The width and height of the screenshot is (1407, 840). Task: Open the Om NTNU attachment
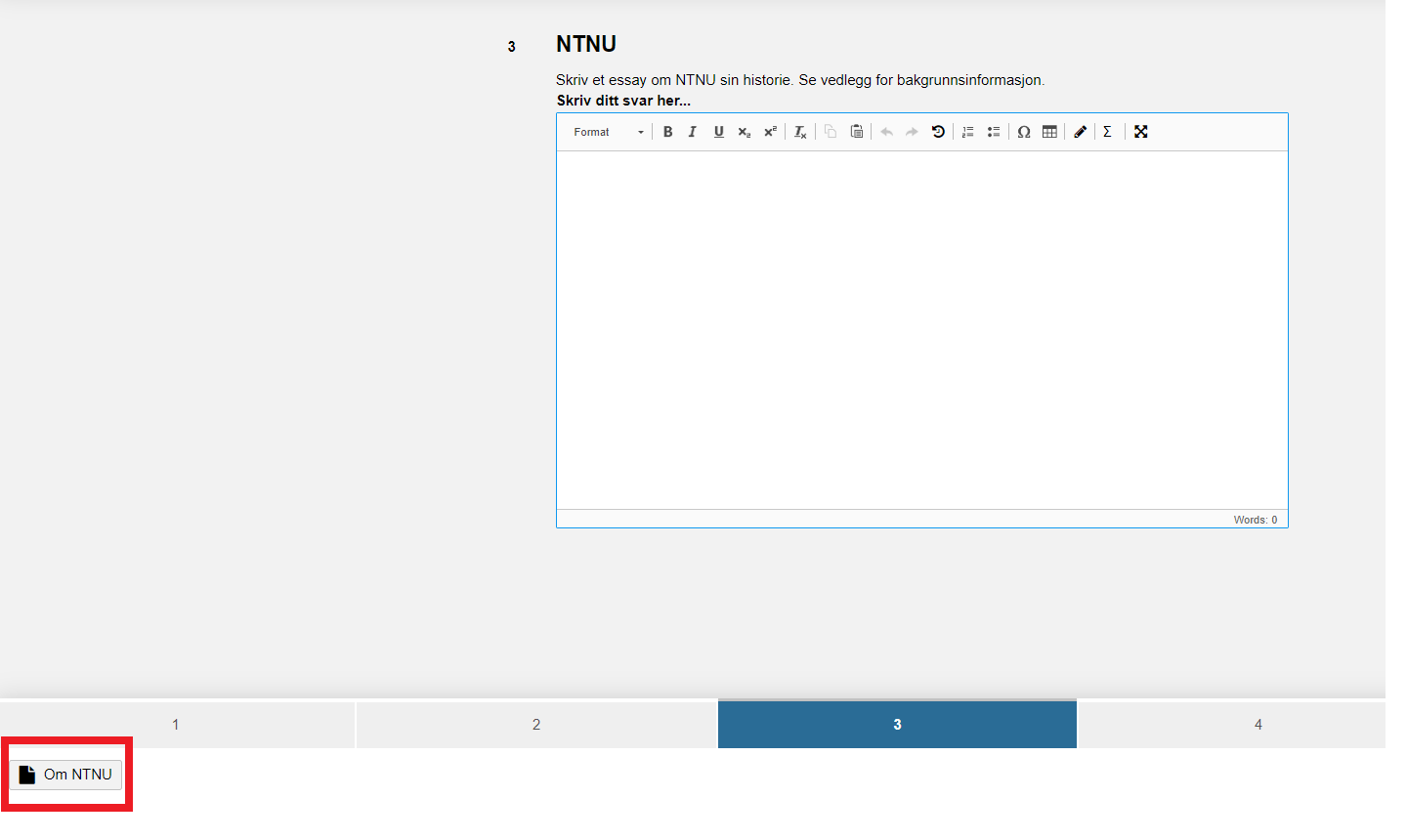click(66, 775)
